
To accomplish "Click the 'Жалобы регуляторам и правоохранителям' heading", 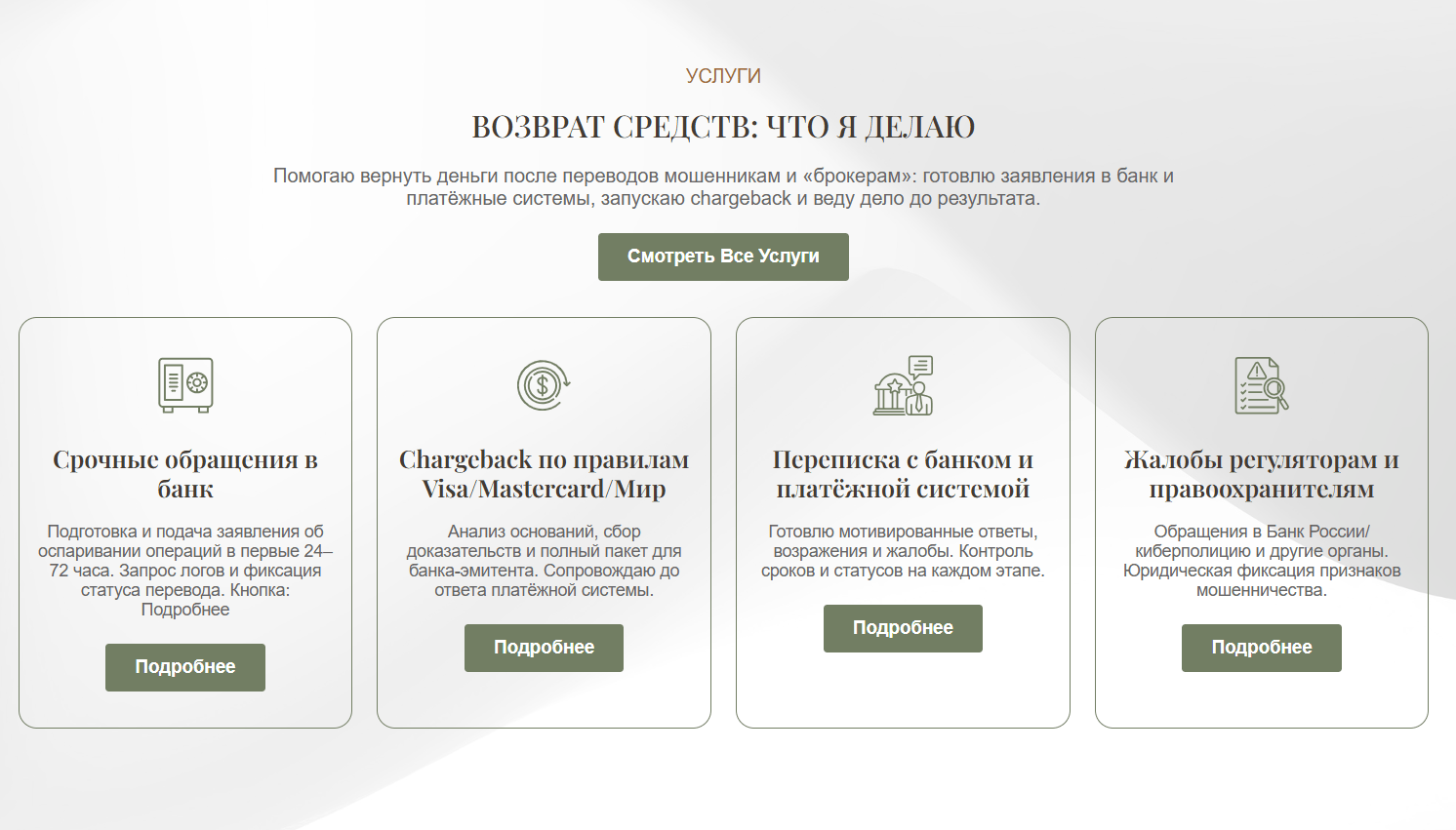I will point(1261,474).
